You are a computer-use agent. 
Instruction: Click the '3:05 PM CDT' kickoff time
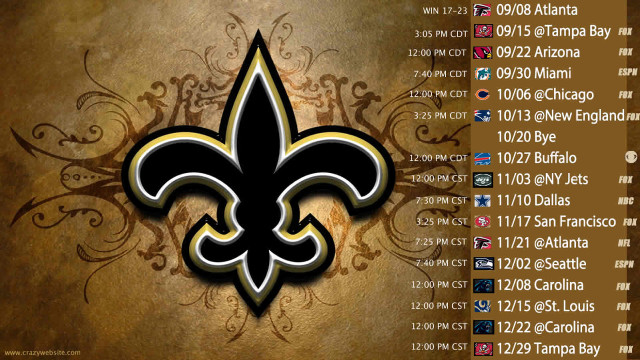[441, 34]
